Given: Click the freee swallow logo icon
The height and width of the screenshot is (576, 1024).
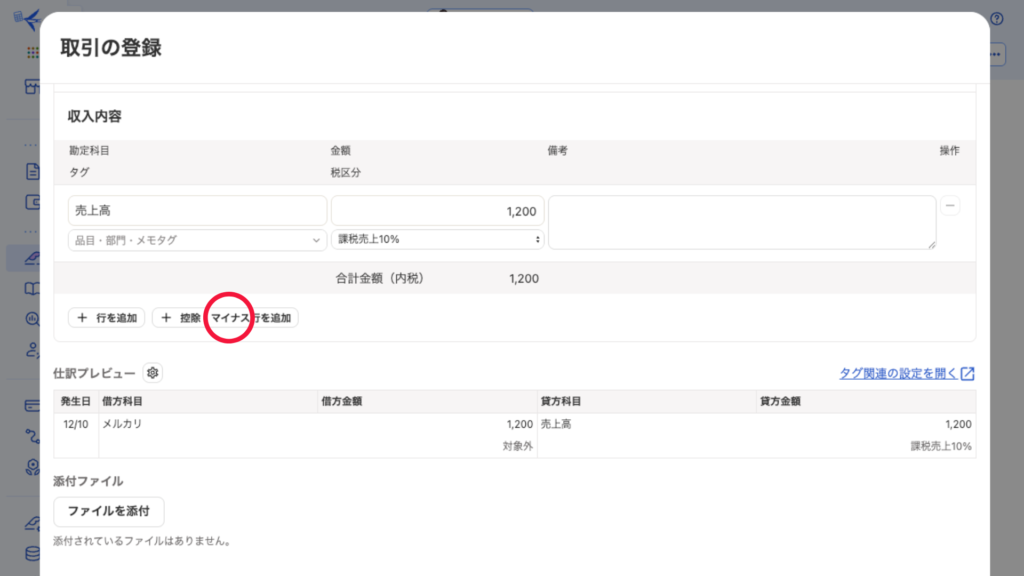Looking at the screenshot, I should (x=31, y=20).
